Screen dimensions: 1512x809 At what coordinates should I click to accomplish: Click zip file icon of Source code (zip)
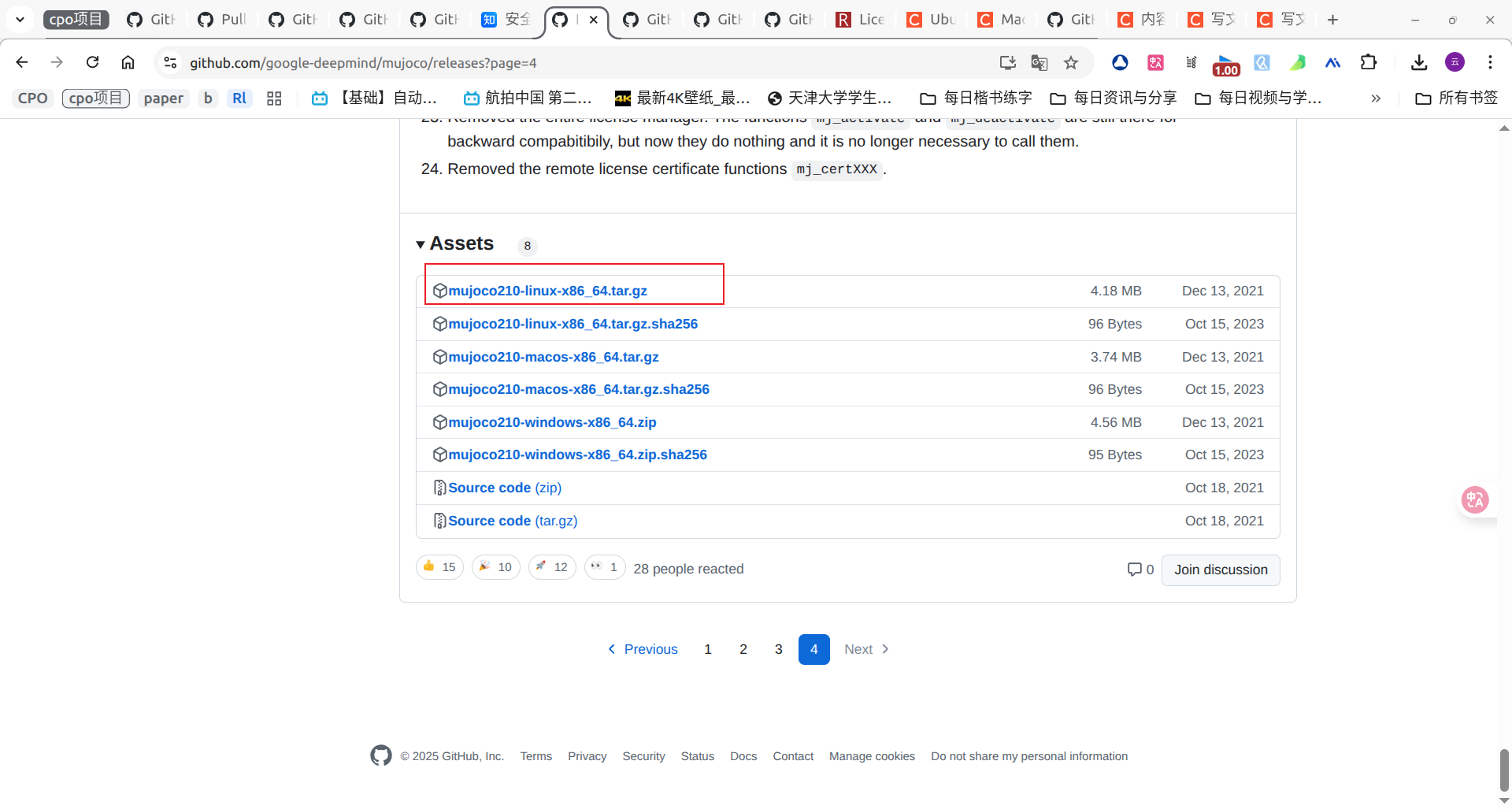point(440,488)
